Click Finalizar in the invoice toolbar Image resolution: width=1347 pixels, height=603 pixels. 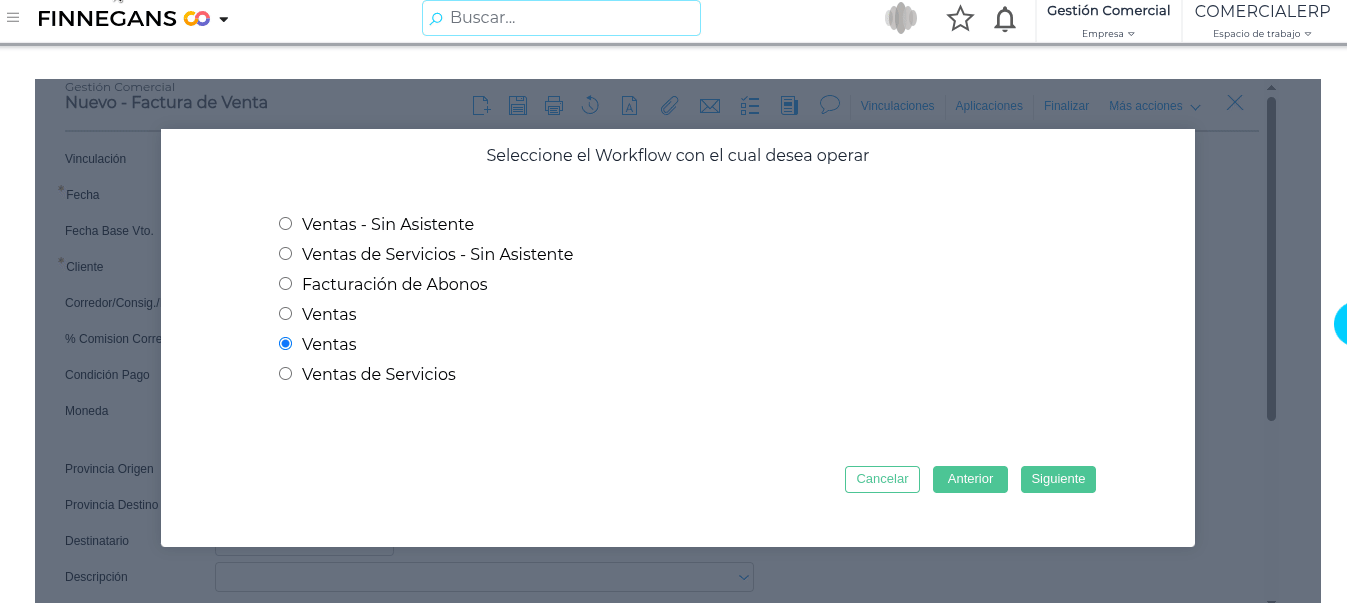[1066, 106]
